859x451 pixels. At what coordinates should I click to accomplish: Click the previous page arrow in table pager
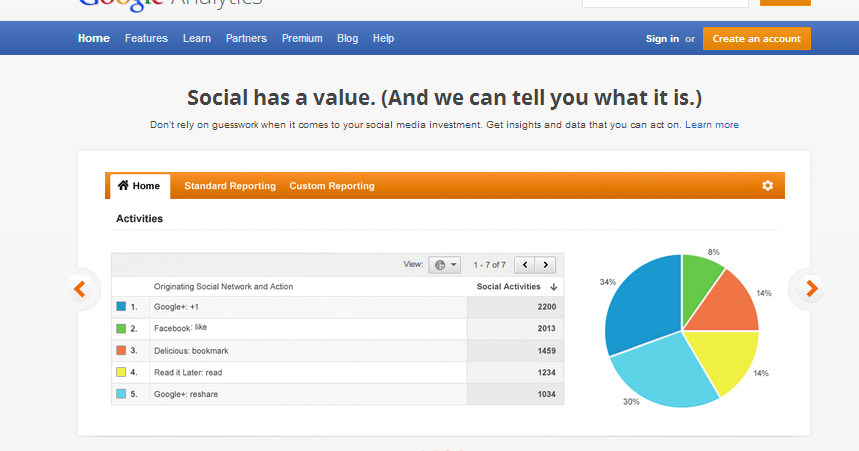525,265
